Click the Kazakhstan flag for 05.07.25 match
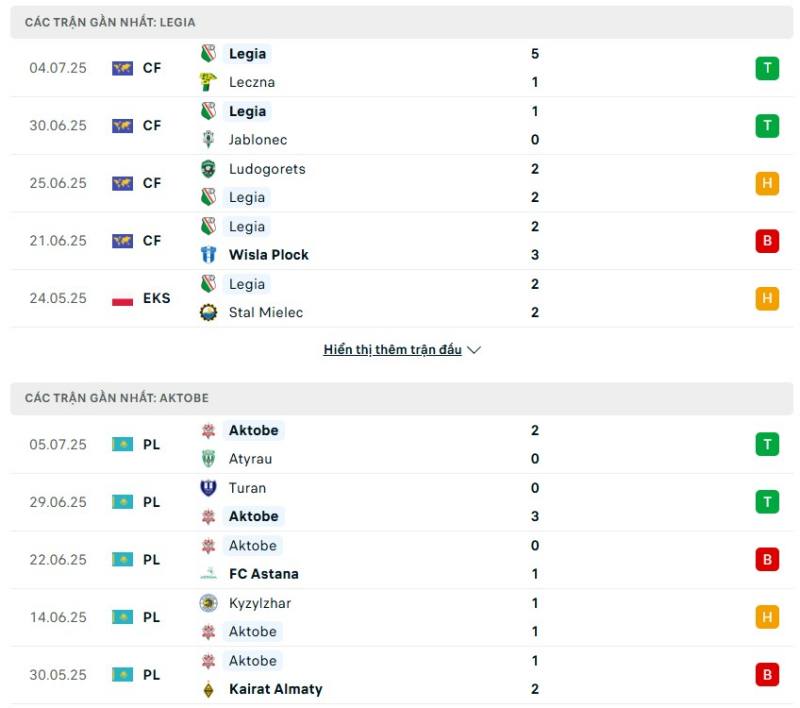The width and height of the screenshot is (800, 708). coord(122,444)
